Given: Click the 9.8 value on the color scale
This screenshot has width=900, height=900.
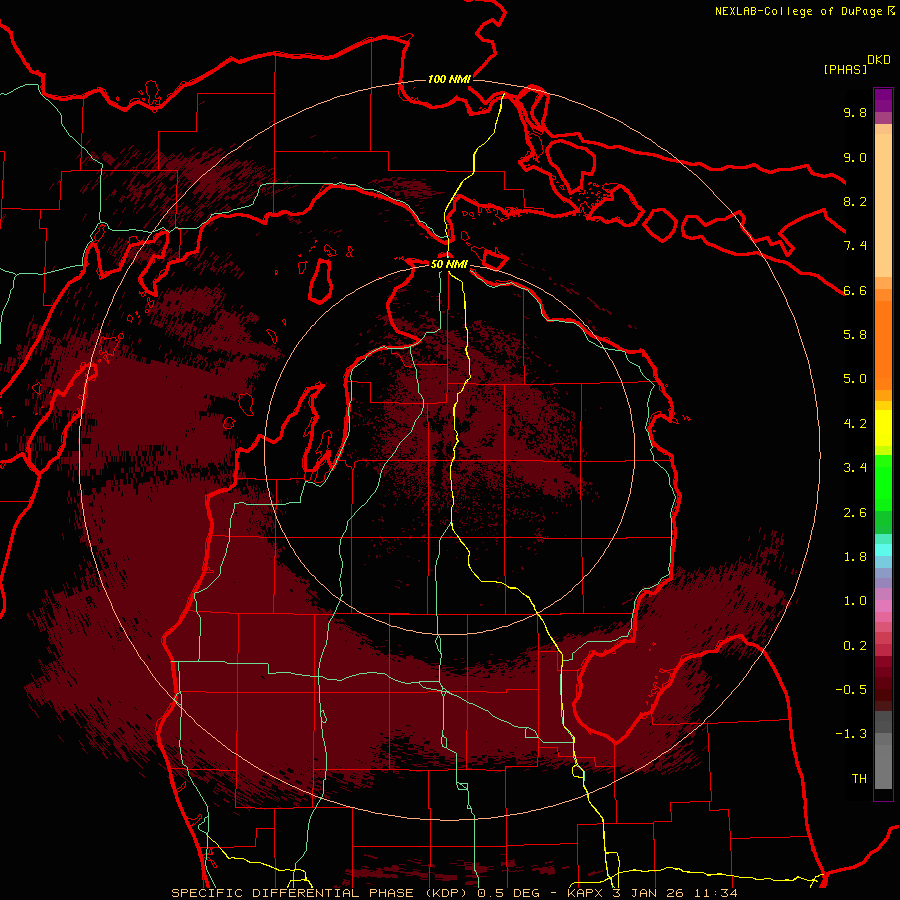Looking at the screenshot, I should (x=855, y=112).
